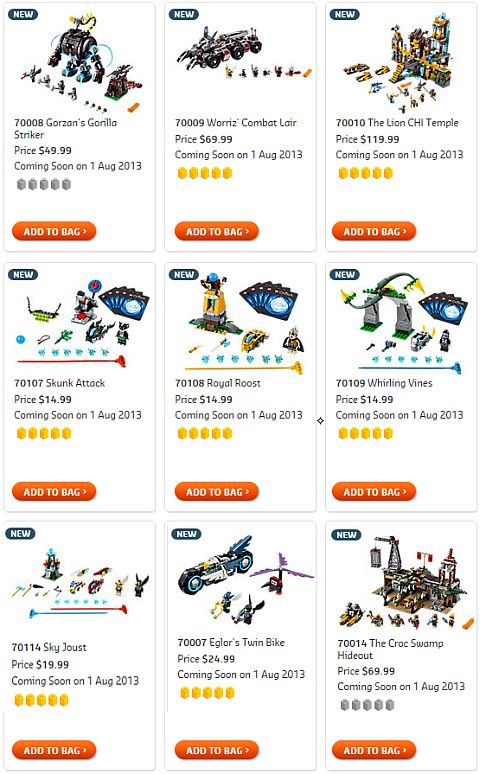Click the gray brick rating under Gorilla Striker
480x774 pixels.
(44, 184)
